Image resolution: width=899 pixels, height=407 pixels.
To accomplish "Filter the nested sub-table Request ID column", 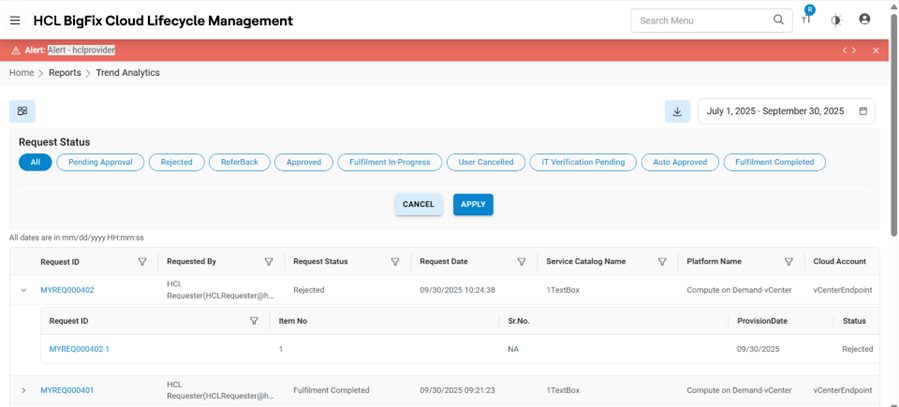I will point(254,321).
